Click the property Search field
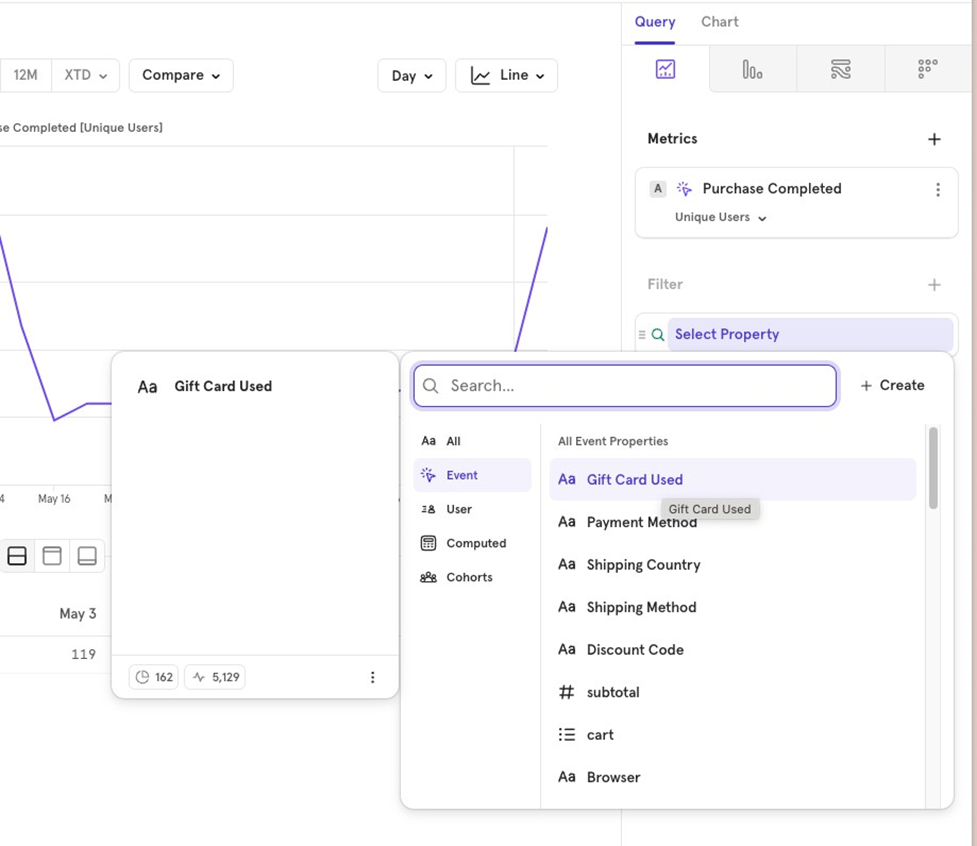The height and width of the screenshot is (846, 977). click(x=635, y=386)
